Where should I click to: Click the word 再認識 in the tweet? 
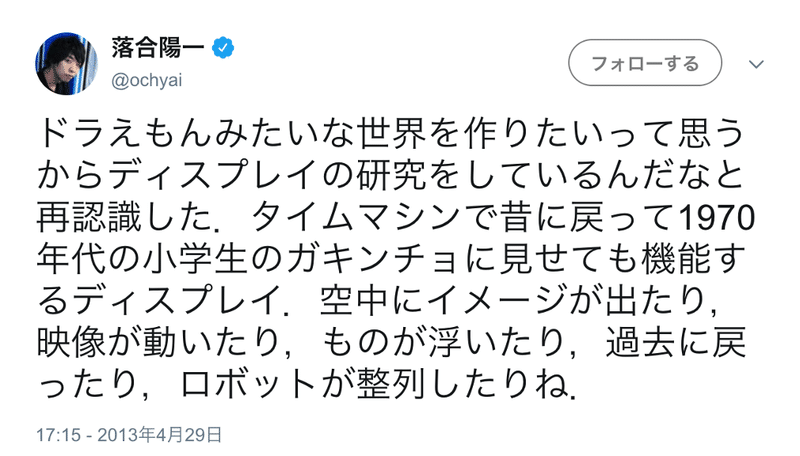pos(89,218)
